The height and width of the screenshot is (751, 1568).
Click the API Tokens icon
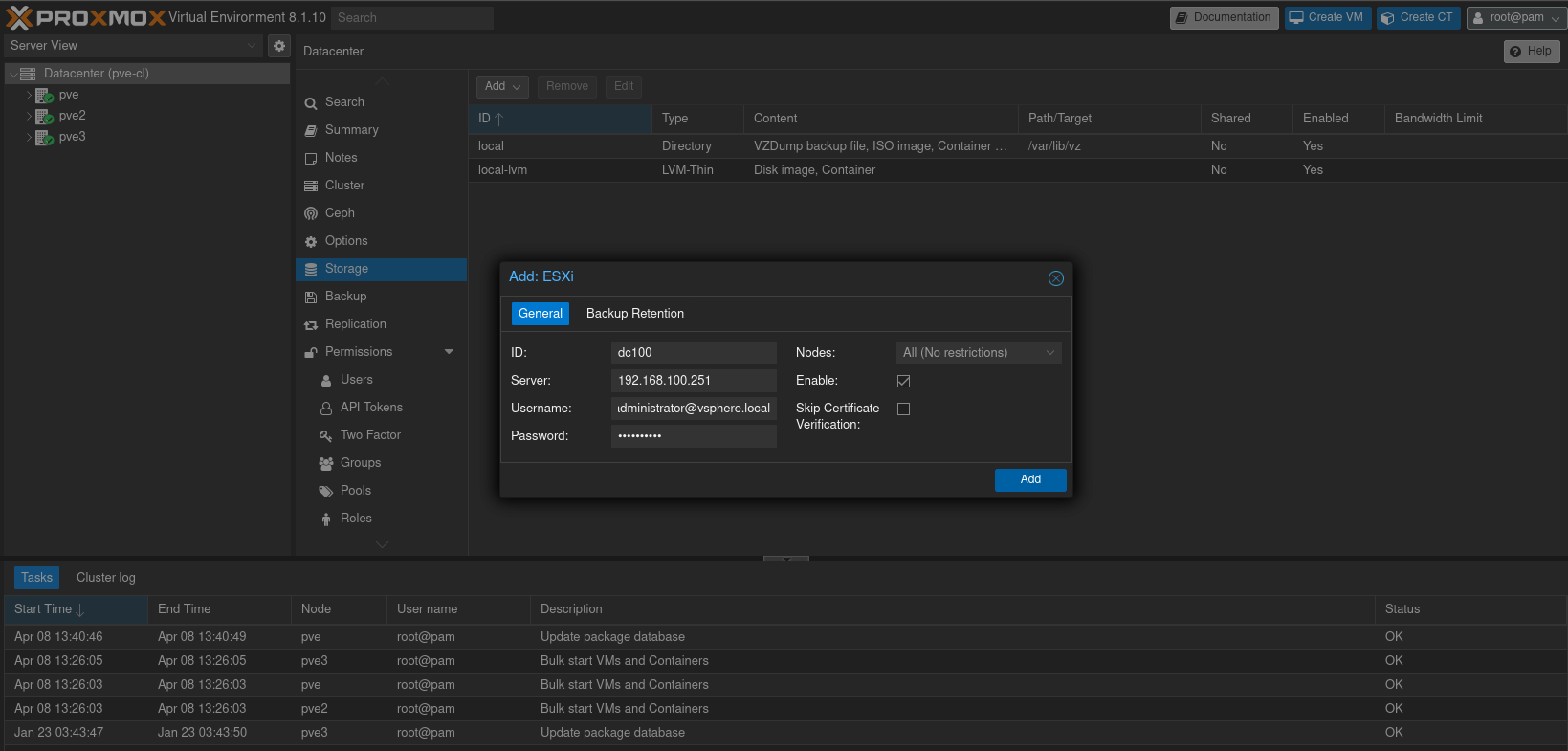click(326, 409)
